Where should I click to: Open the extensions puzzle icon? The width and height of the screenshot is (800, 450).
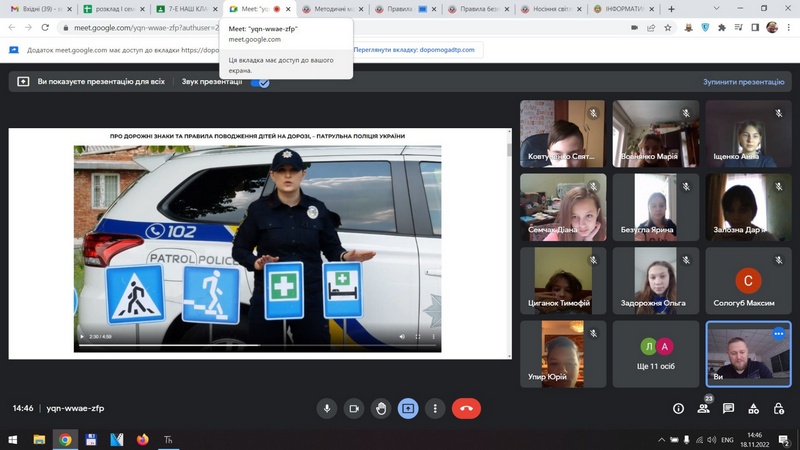[x=721, y=28]
